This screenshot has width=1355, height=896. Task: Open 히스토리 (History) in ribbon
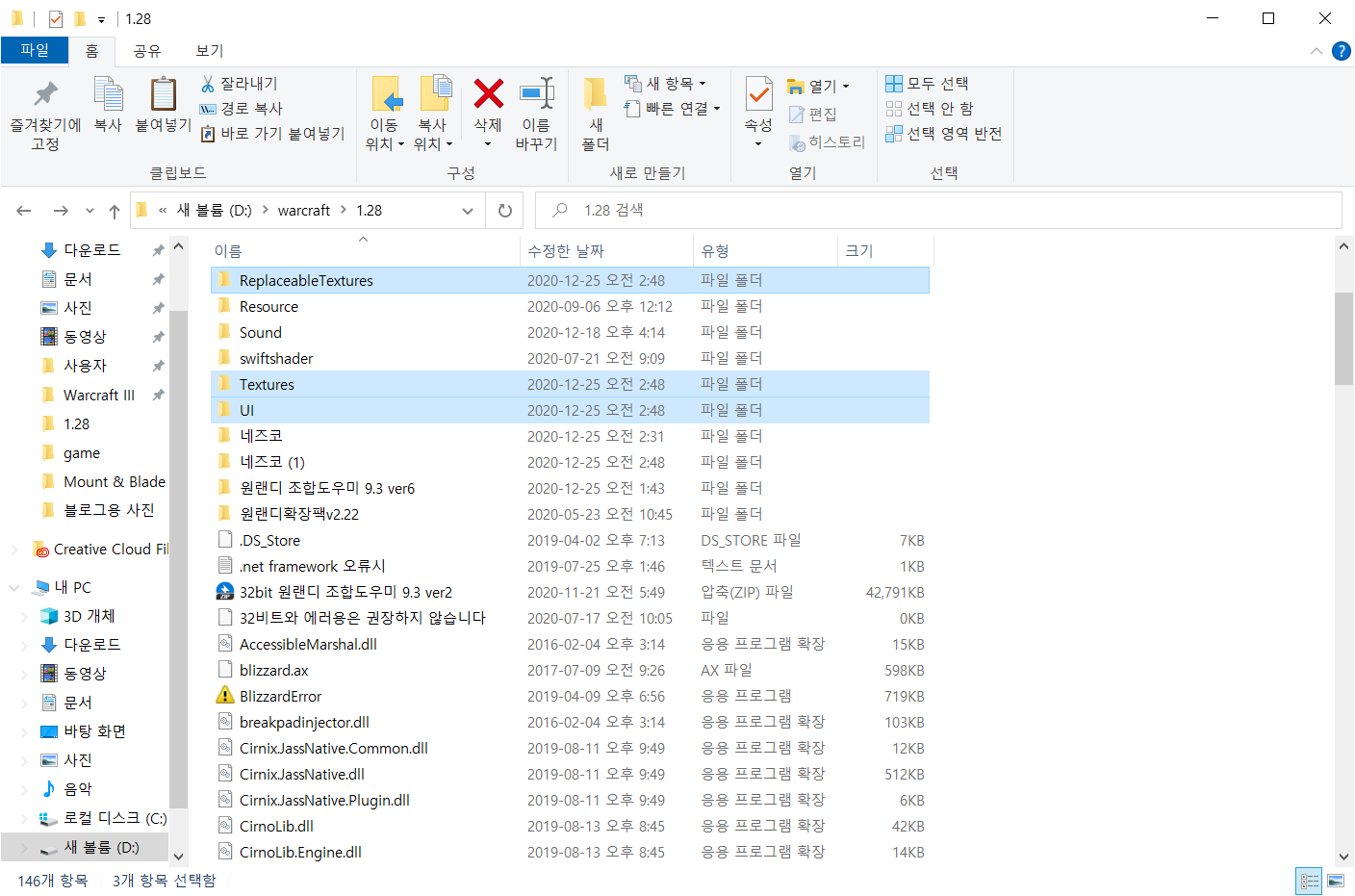click(828, 142)
